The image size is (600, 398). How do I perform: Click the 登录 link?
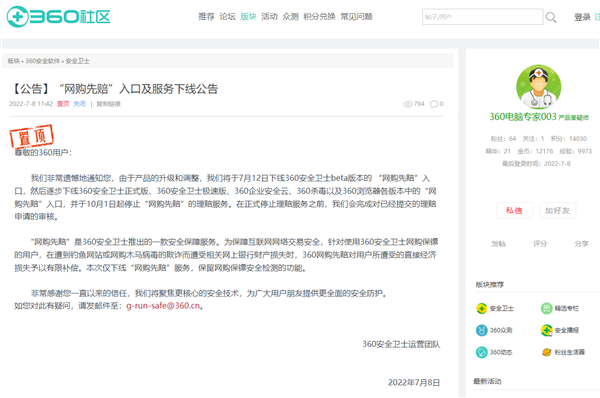click(x=582, y=17)
